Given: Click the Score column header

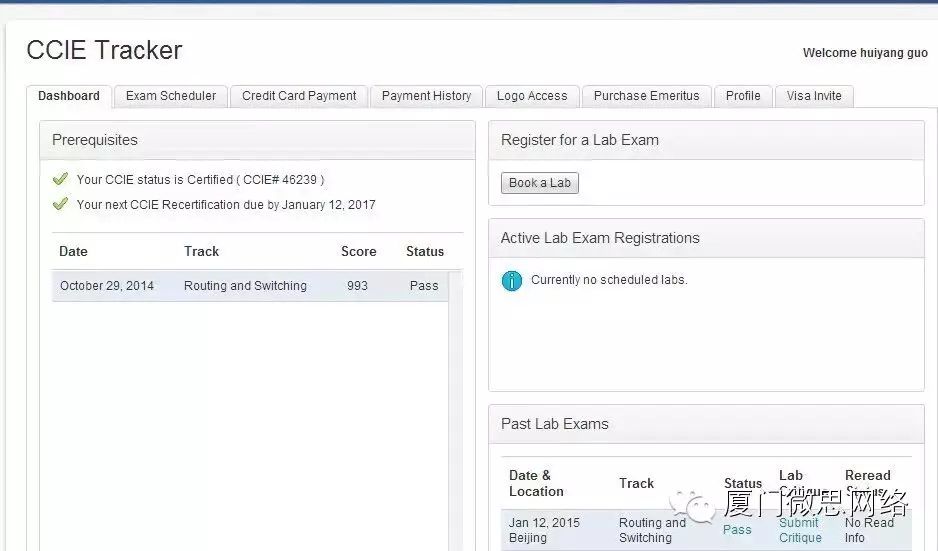Looking at the screenshot, I should tap(358, 251).
